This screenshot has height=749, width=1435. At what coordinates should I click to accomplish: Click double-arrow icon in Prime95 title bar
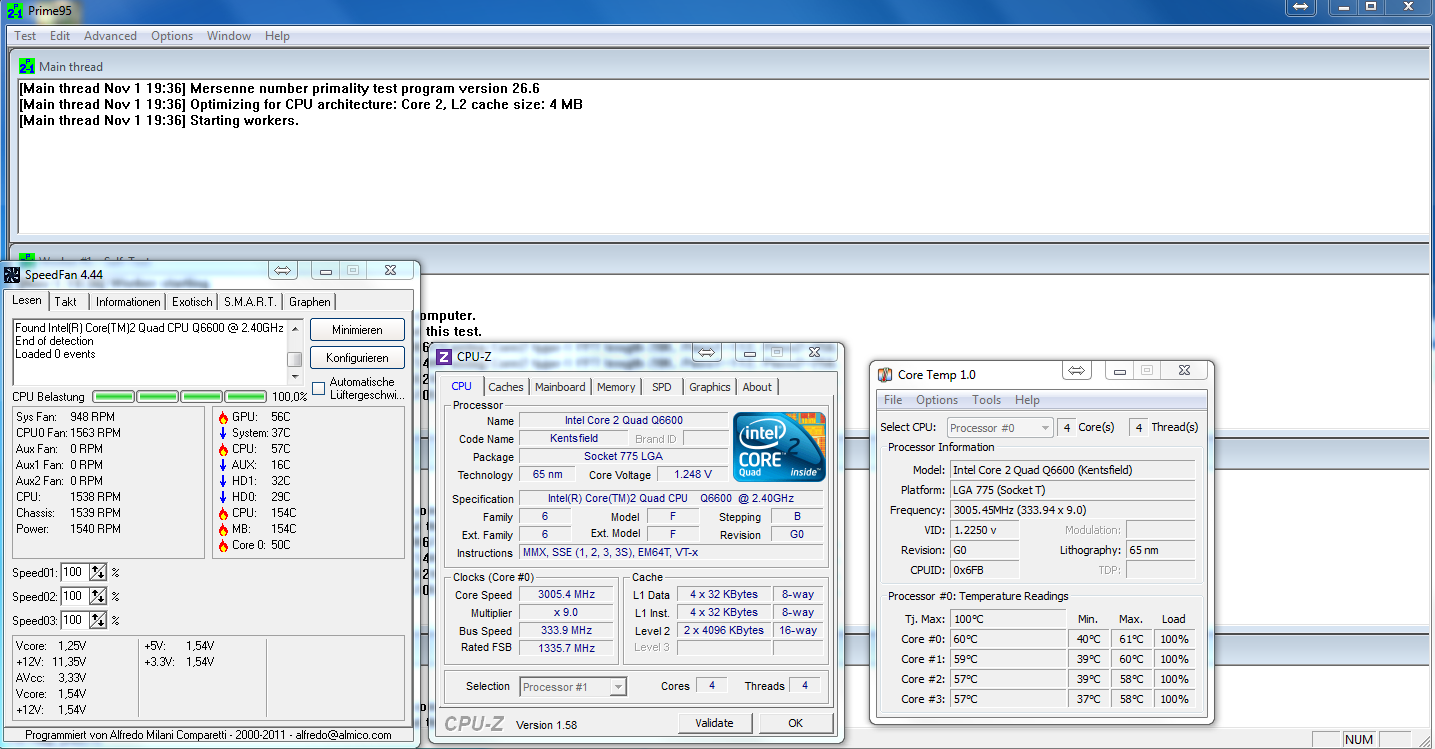(1300, 7)
